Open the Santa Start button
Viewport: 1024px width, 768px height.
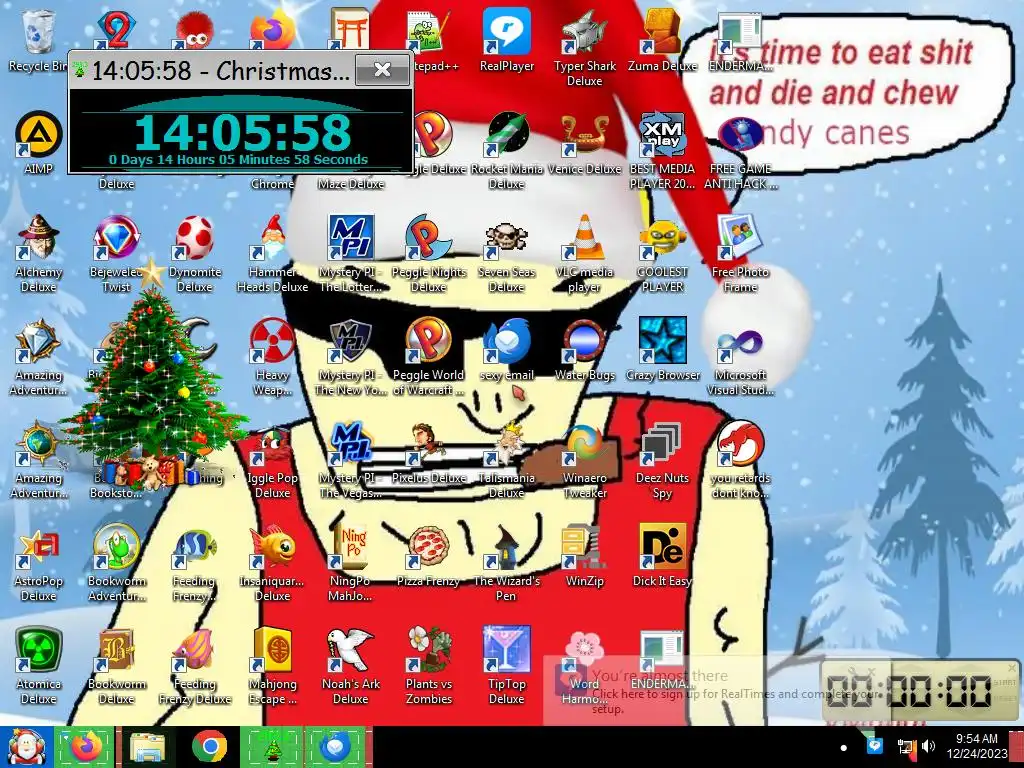click(26, 747)
